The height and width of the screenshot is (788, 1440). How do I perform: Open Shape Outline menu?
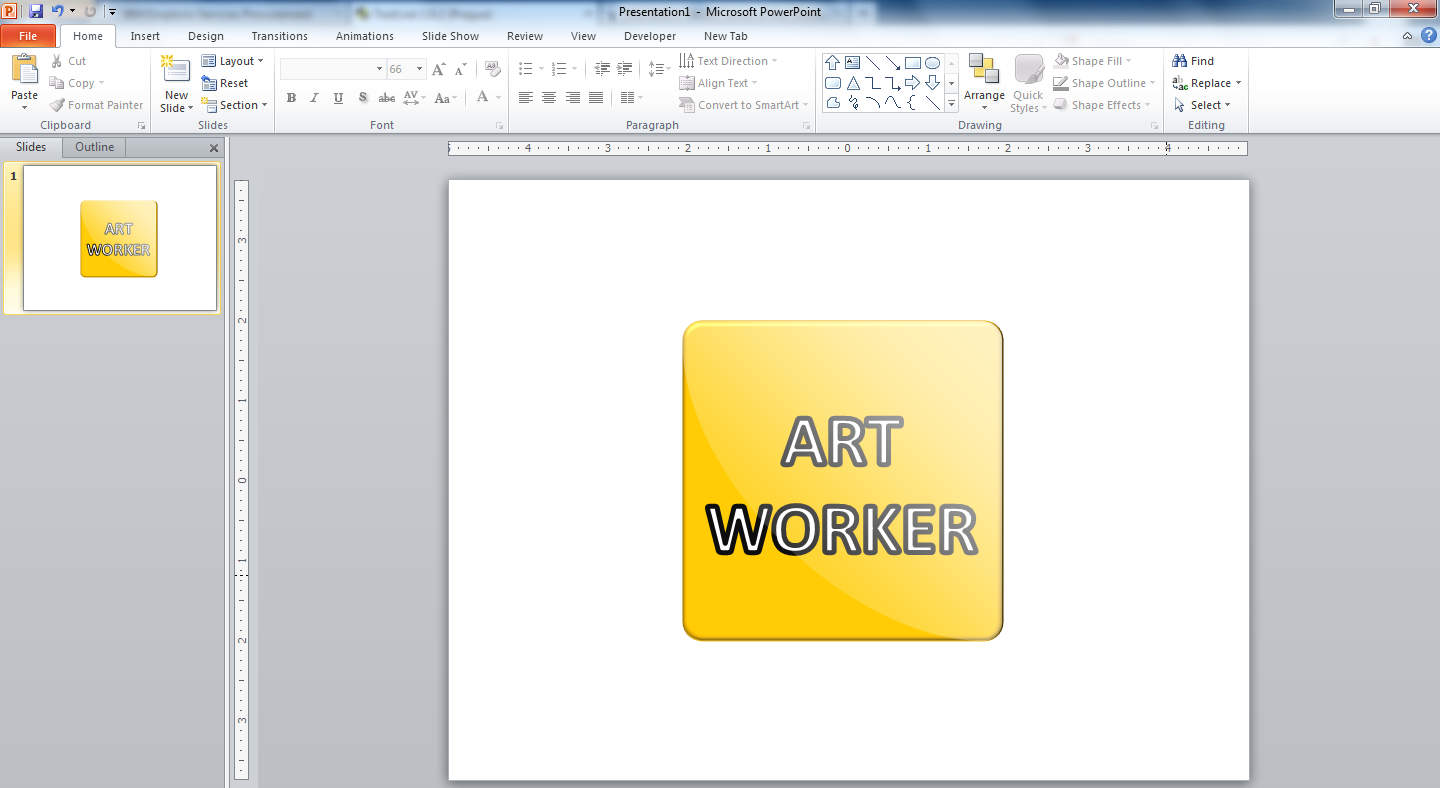[1105, 83]
